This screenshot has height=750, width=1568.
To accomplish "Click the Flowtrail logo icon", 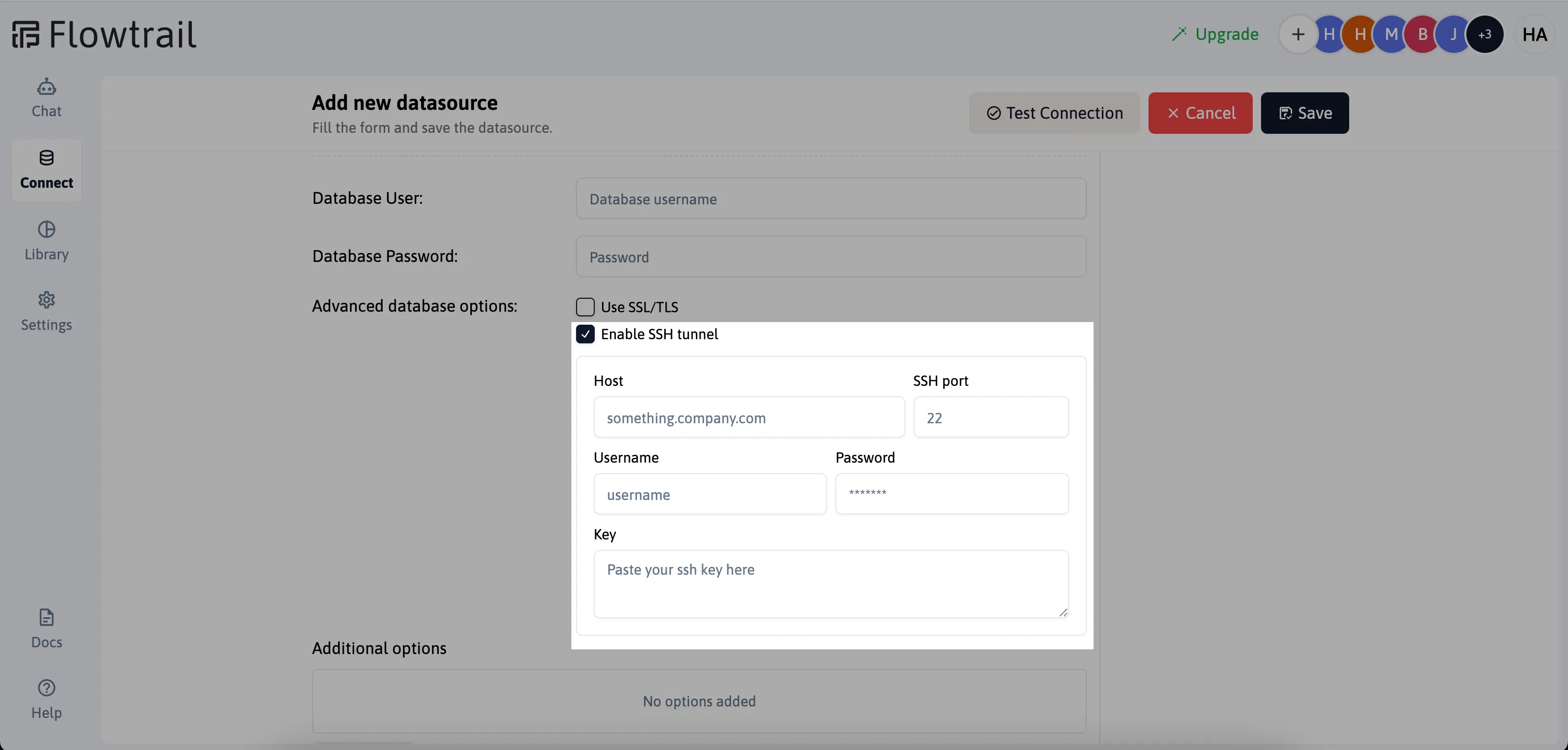I will coord(26,34).
